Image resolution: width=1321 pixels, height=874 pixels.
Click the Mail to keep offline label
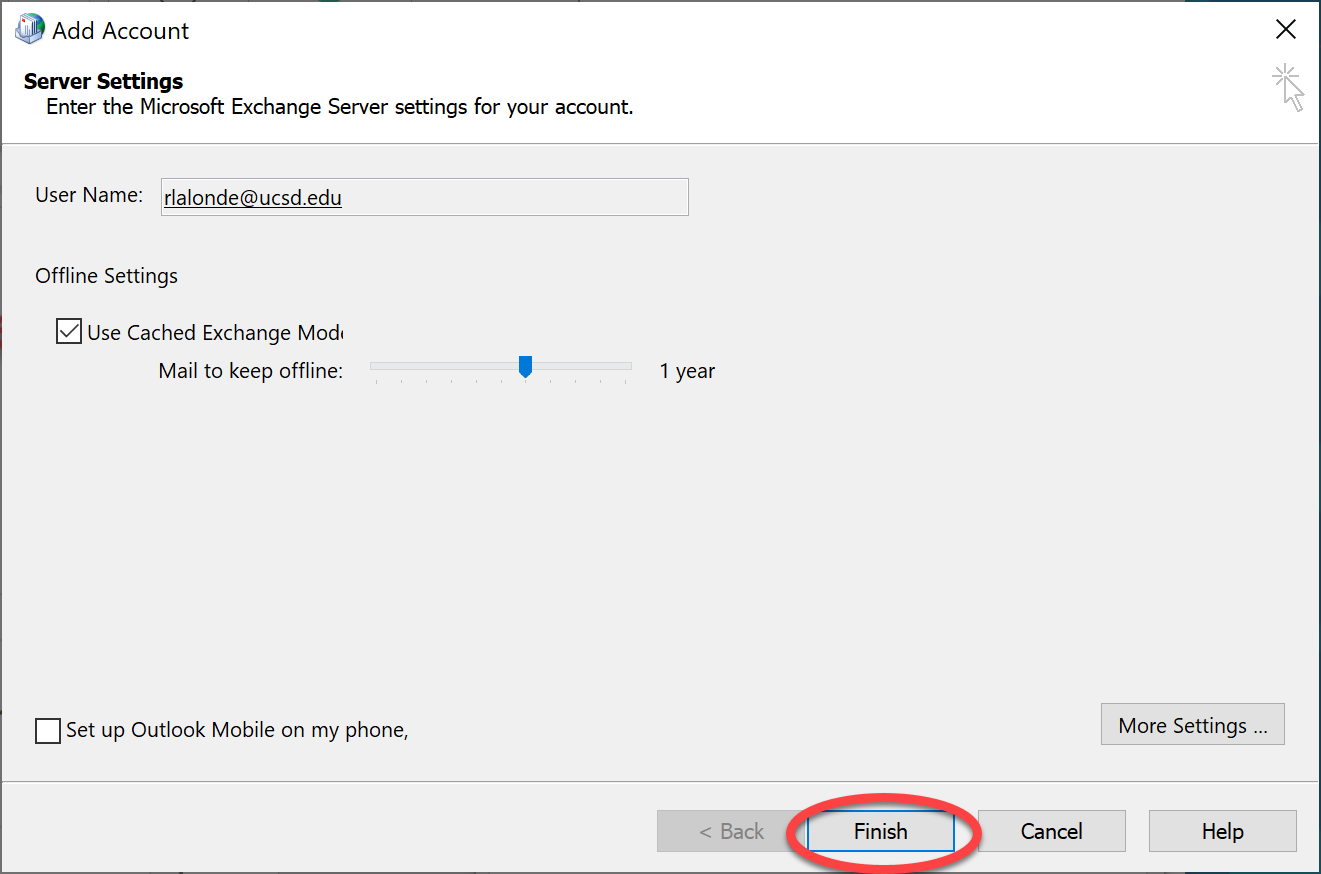251,371
